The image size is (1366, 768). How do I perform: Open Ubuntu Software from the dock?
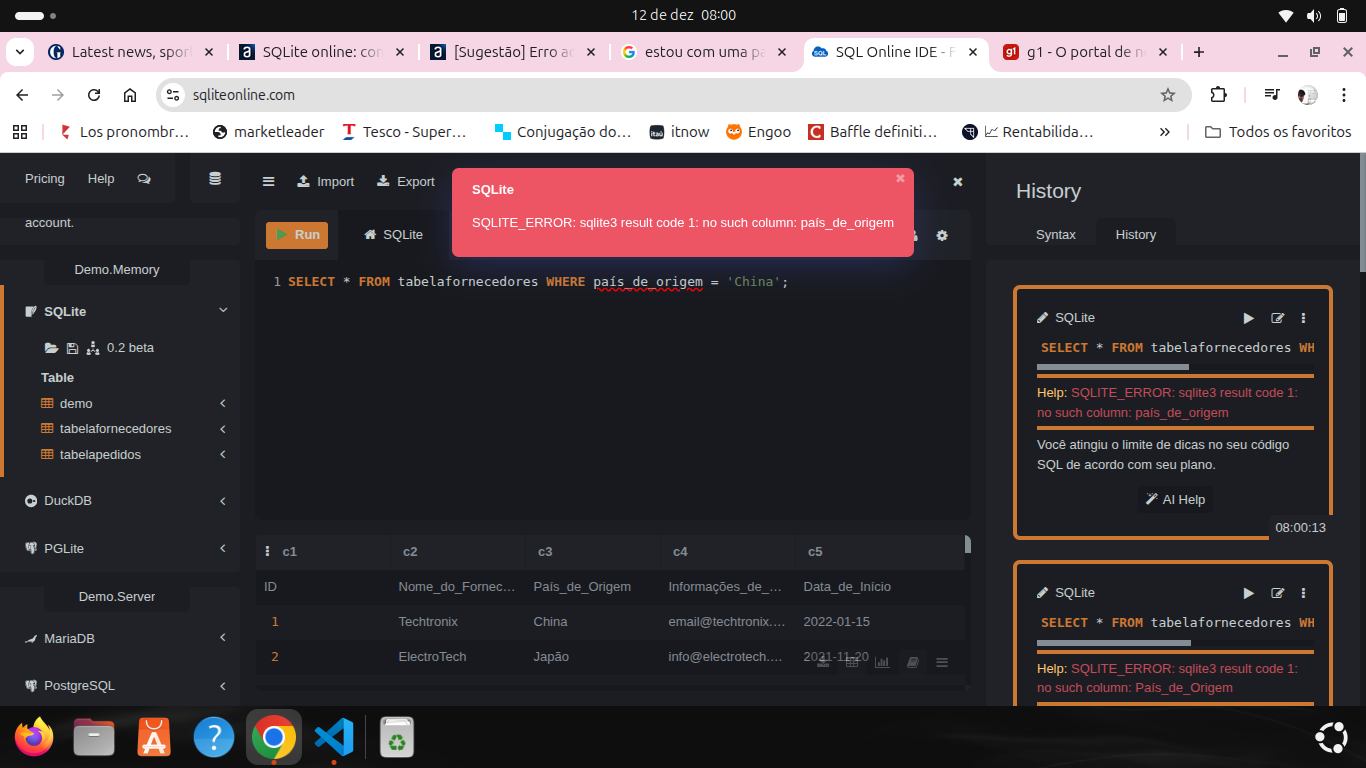tap(154, 738)
